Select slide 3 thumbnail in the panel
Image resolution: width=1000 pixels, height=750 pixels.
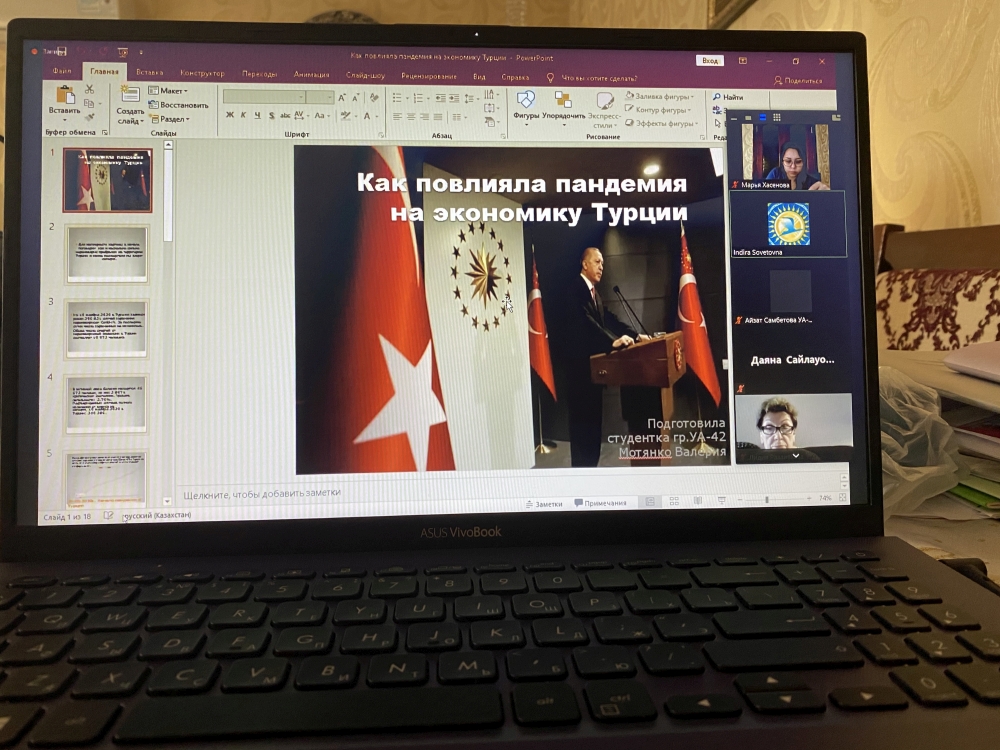107,328
